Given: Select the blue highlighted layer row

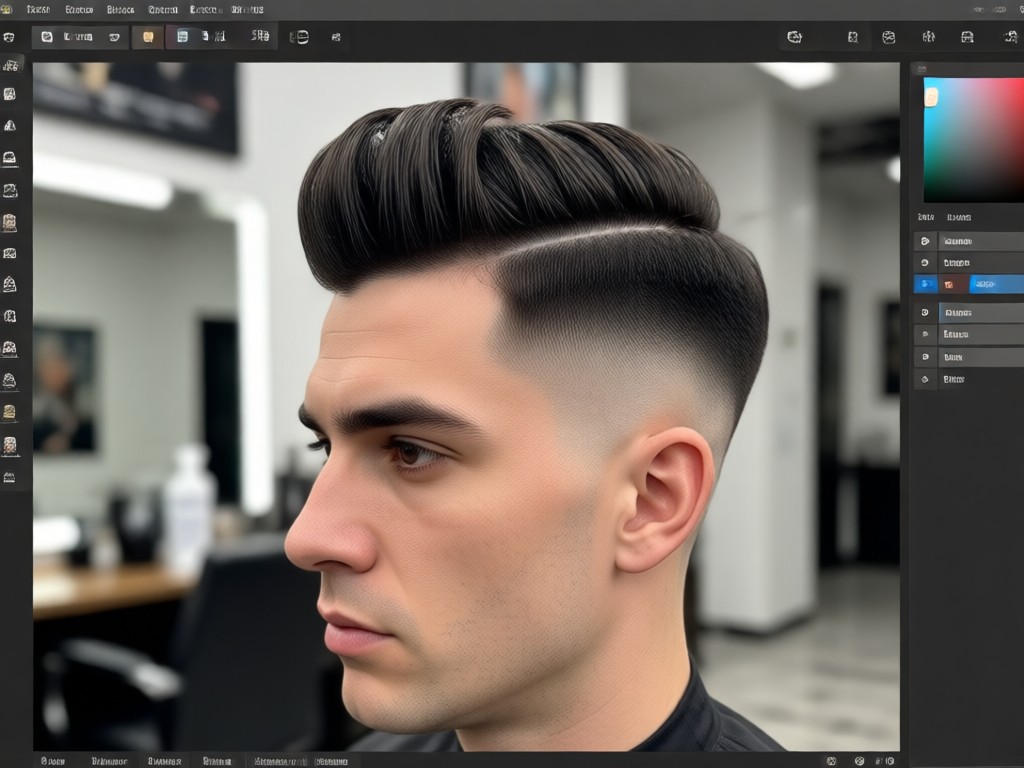Looking at the screenshot, I should pyautogui.click(x=968, y=284).
